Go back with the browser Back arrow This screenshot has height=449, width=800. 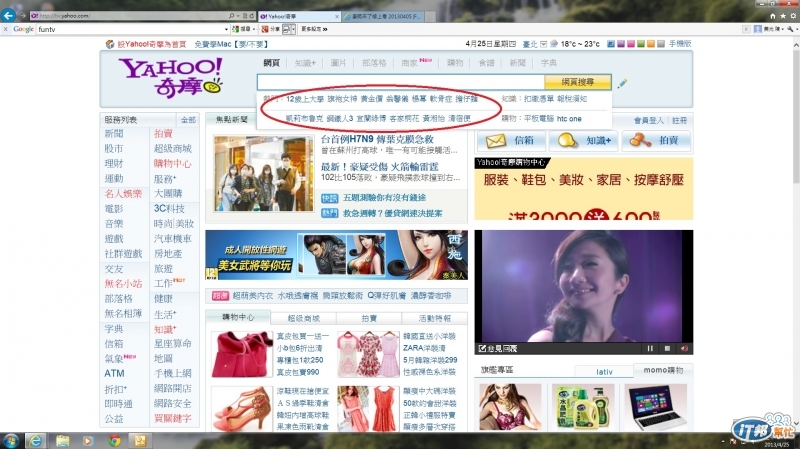[x=8, y=15]
